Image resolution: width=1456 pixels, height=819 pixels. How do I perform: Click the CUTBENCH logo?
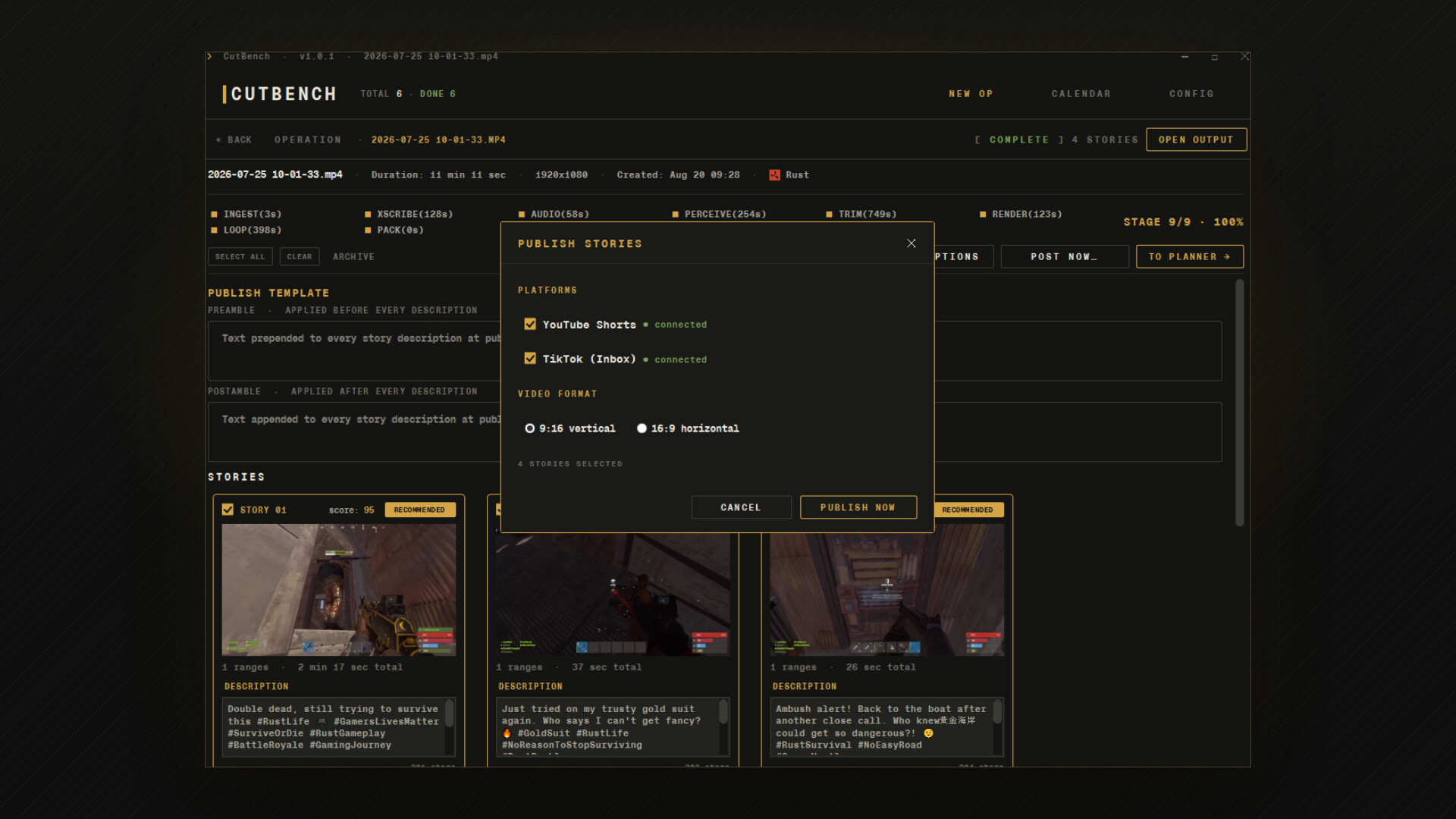[280, 94]
